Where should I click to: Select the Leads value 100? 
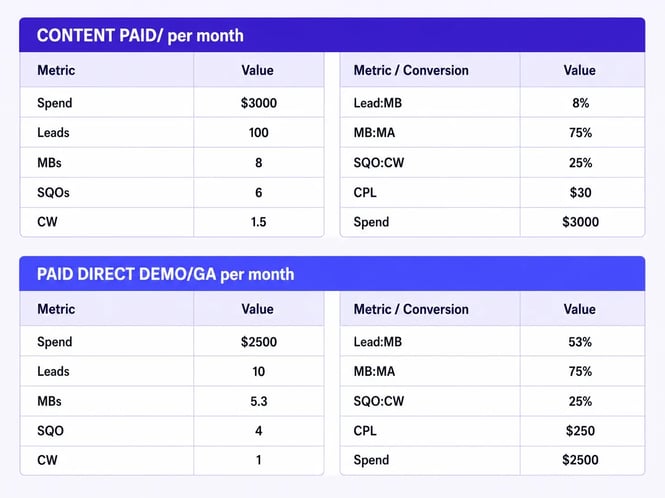(259, 133)
